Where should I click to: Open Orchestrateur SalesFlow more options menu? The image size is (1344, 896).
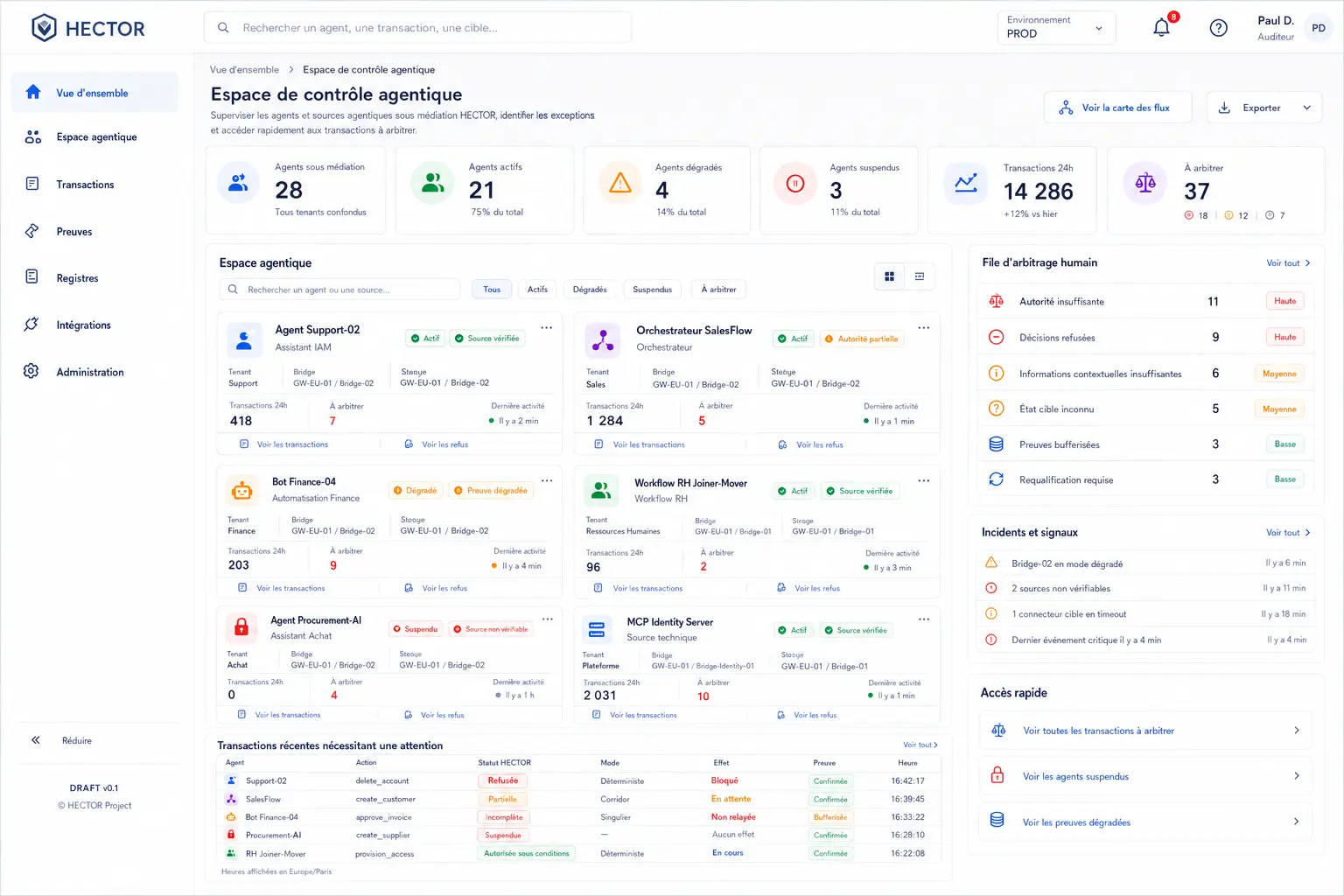tap(923, 328)
